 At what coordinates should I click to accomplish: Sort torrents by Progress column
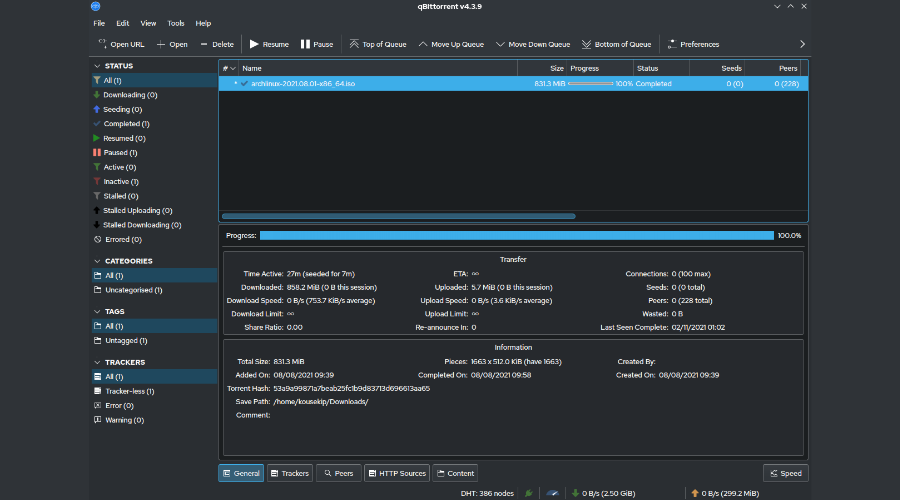pos(600,68)
